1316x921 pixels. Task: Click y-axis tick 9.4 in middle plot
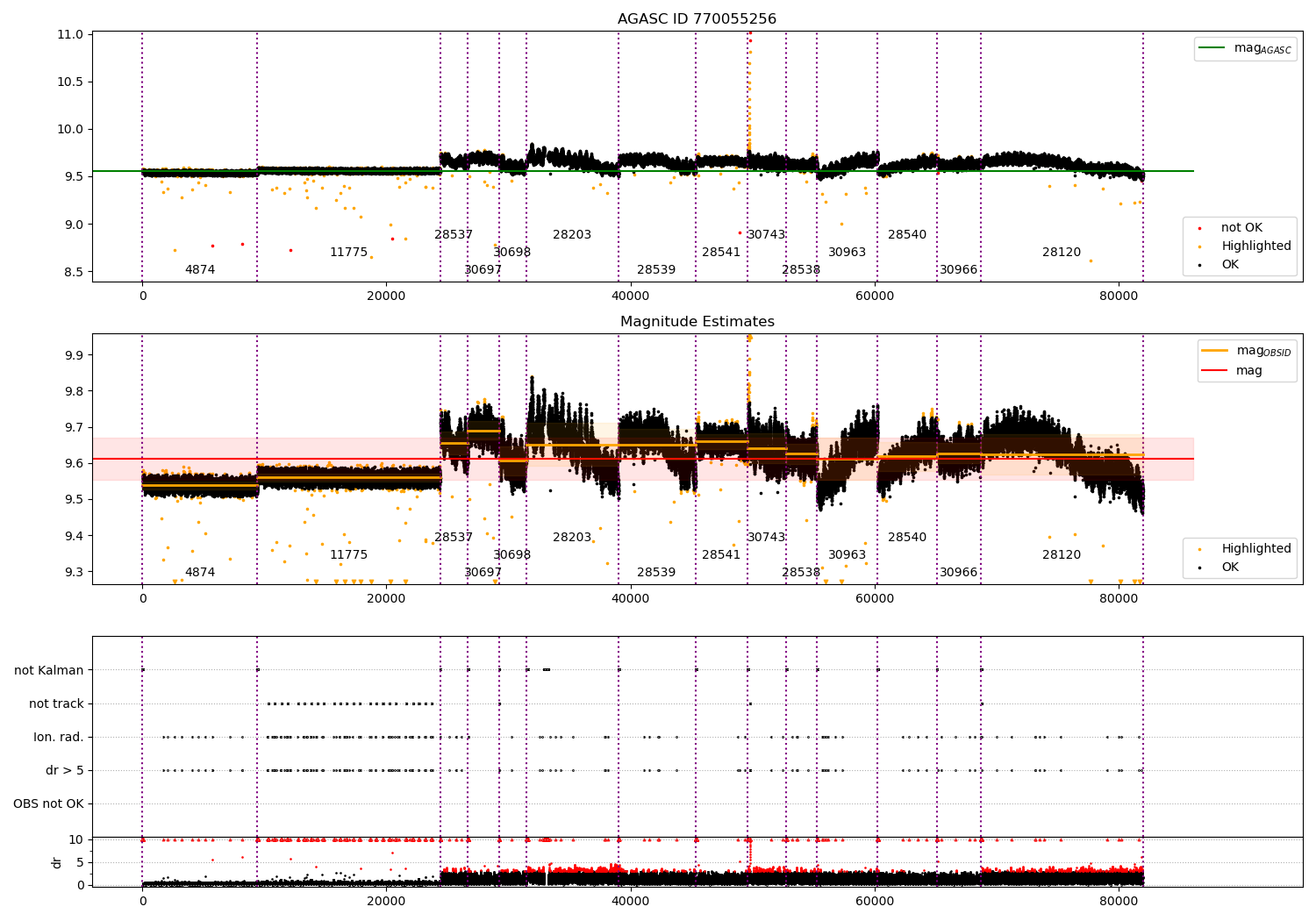click(x=75, y=536)
